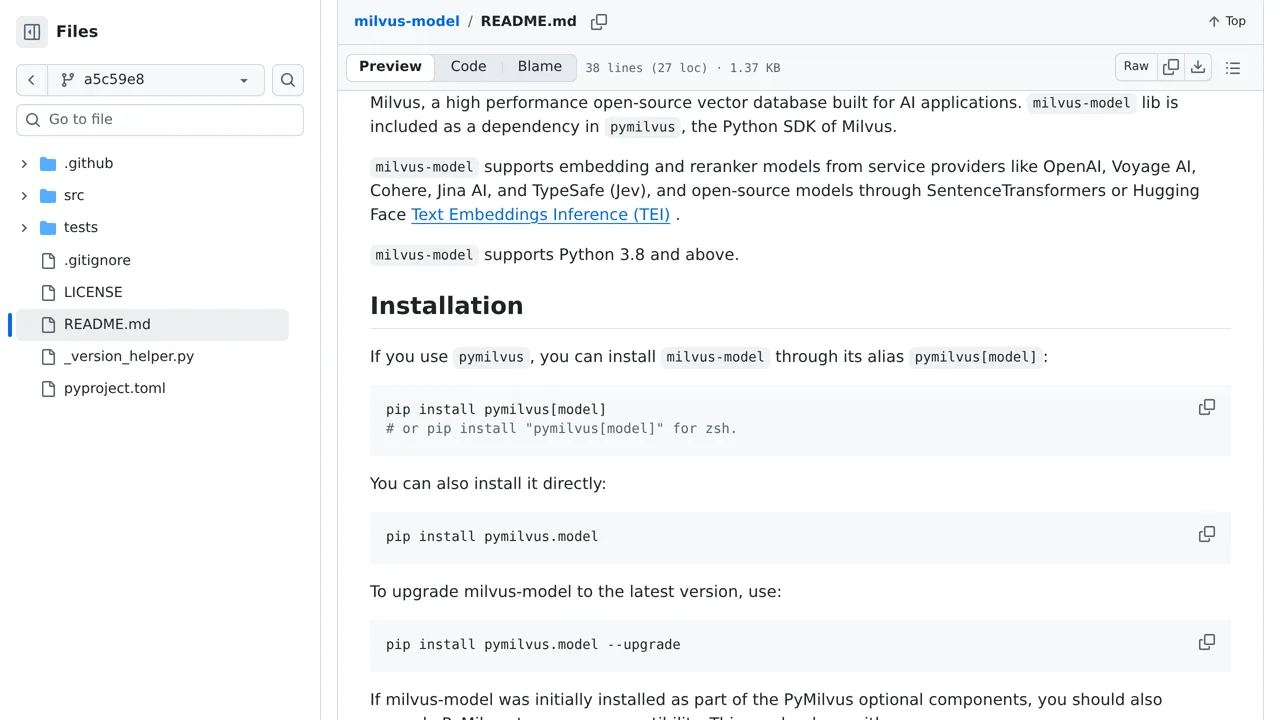
Task: Open the src folder in tree
Action: (74, 195)
